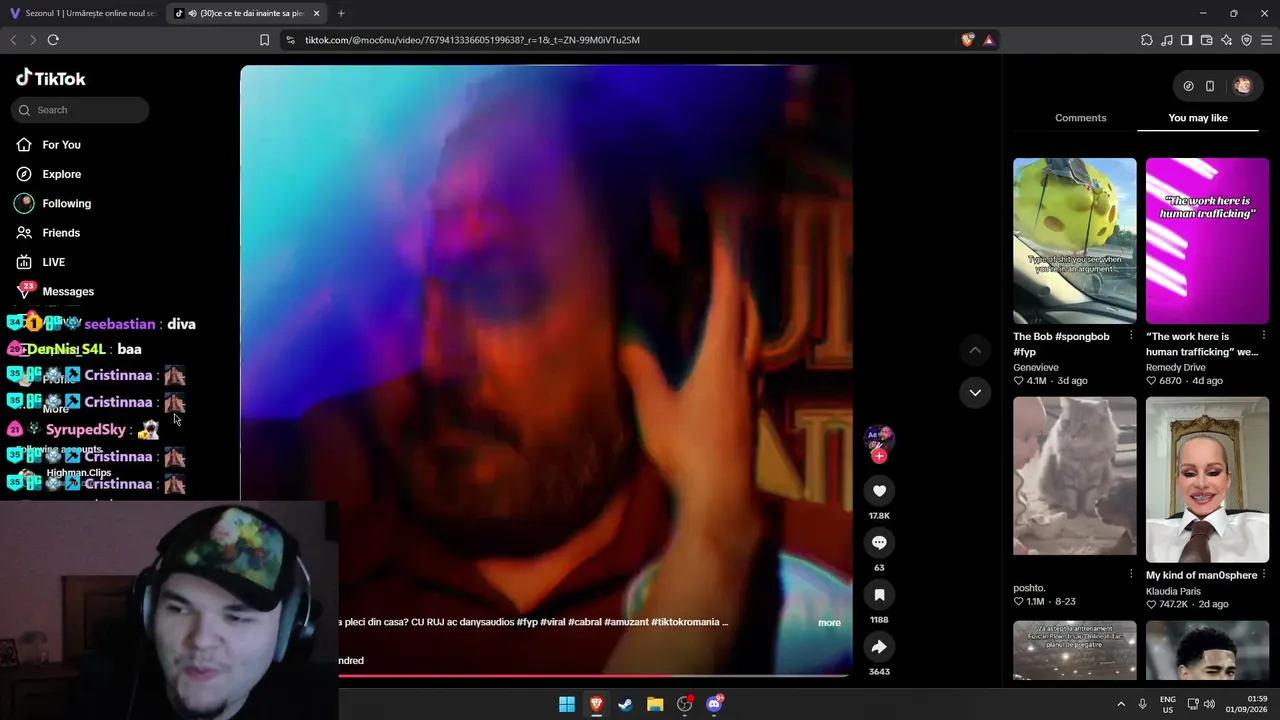The width and height of the screenshot is (1280, 720).
Task: Click the #fyp hashtag in the caption
Action: tap(527, 622)
